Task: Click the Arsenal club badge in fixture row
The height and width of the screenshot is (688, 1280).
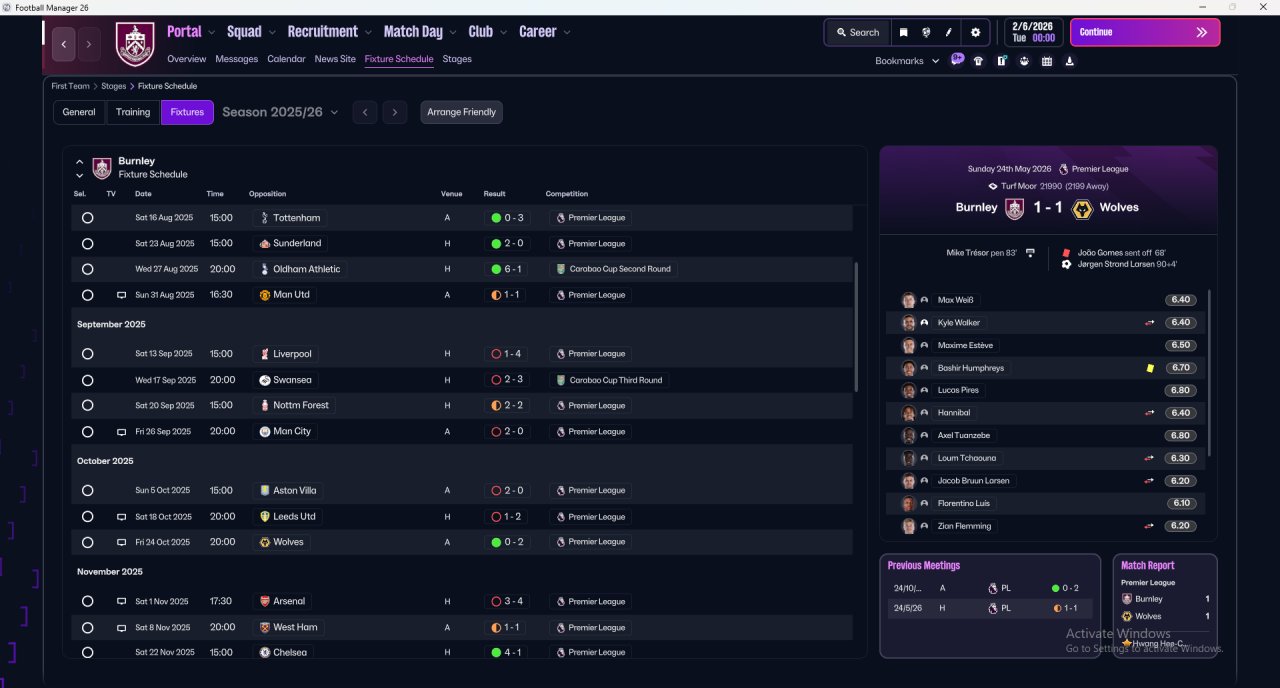Action: (264, 601)
